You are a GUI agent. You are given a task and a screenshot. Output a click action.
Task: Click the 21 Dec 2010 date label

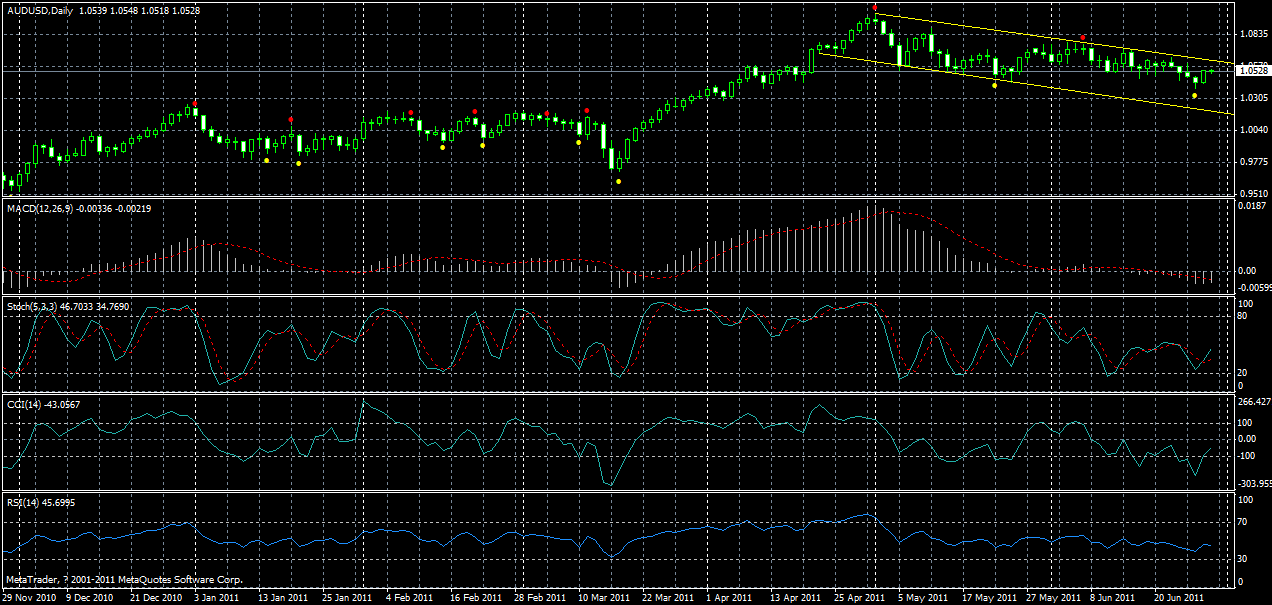[x=156, y=597]
